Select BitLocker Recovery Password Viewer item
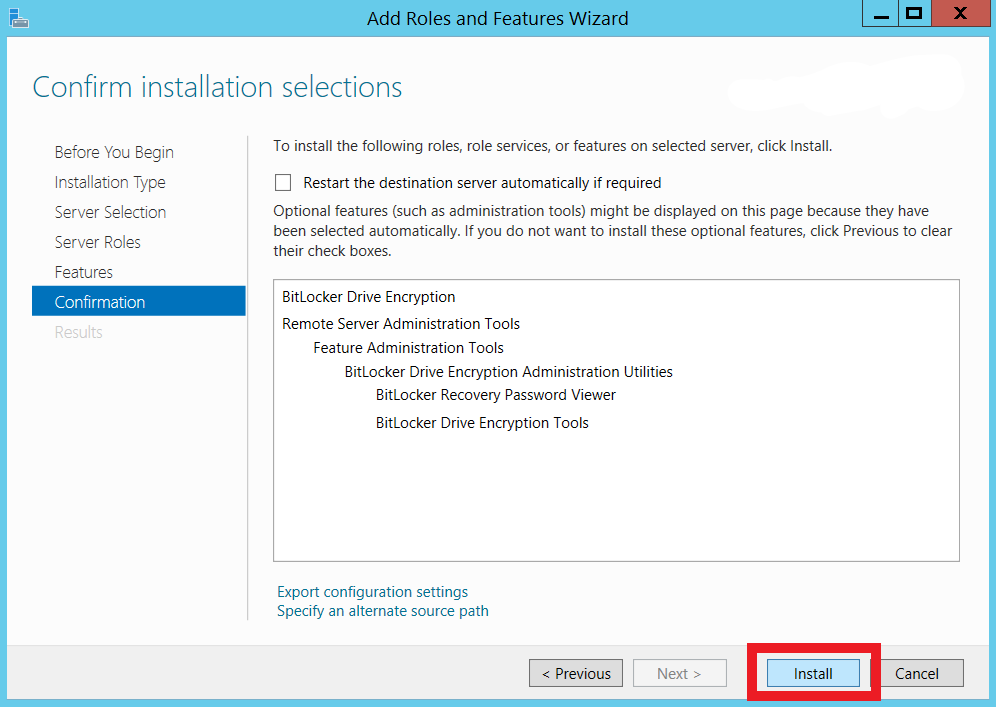996x707 pixels. coord(495,395)
